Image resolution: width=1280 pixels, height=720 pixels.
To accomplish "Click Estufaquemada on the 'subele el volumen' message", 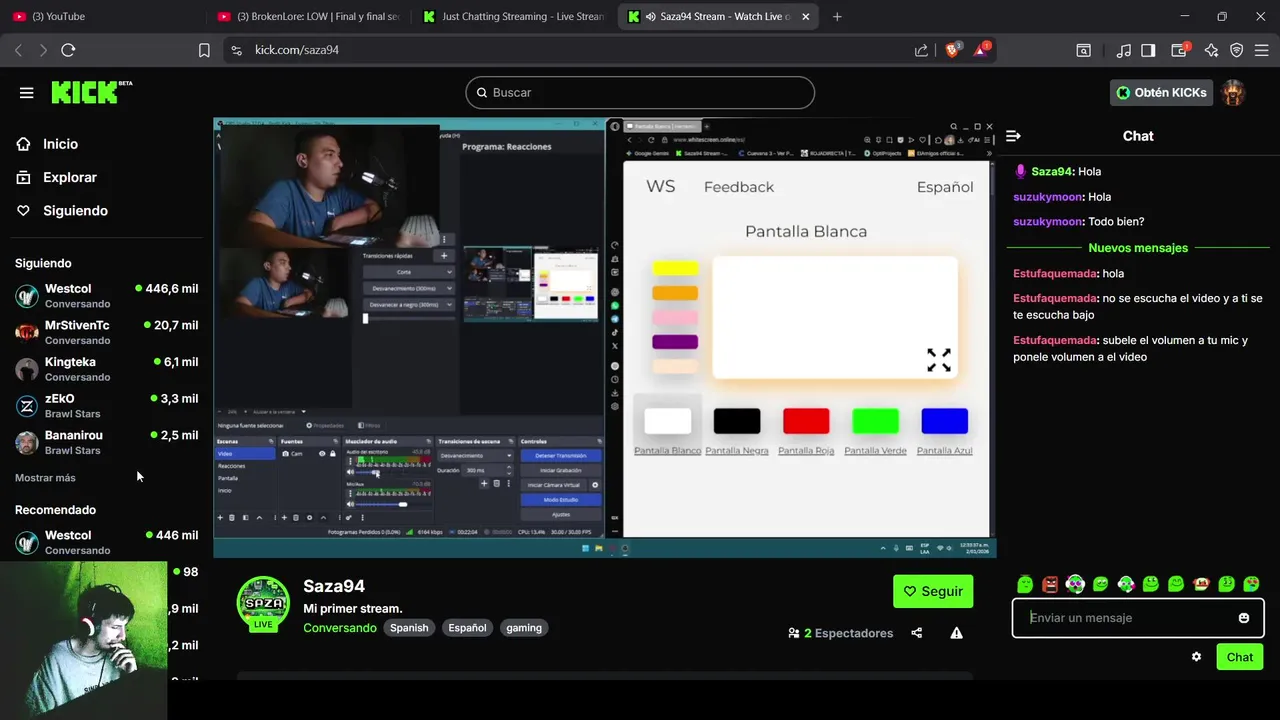I will pyautogui.click(x=1055, y=341).
